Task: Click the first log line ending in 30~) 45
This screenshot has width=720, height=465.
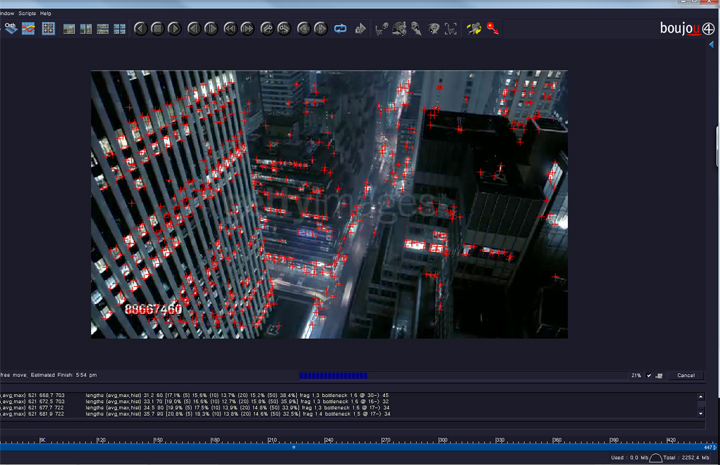Action: (195, 395)
